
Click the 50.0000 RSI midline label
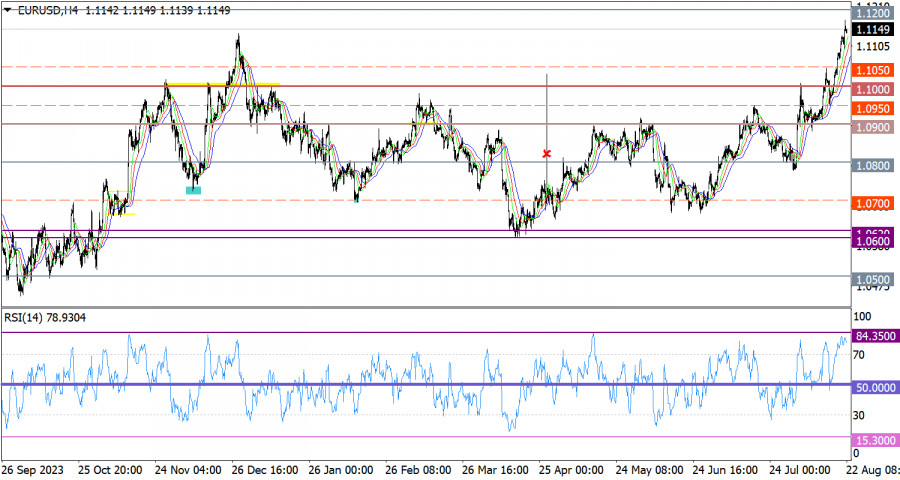pos(875,388)
